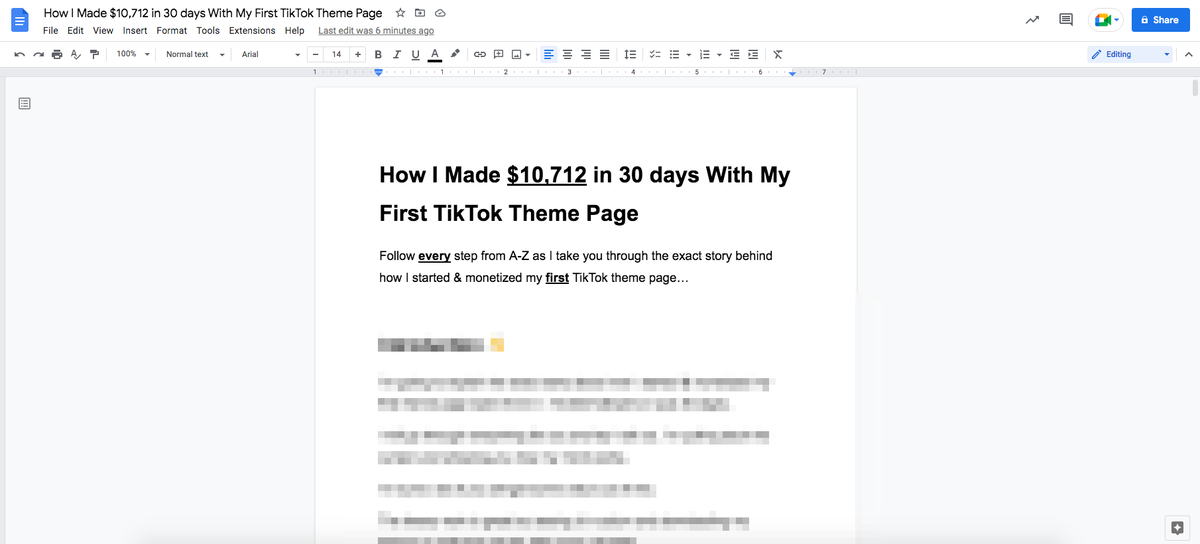This screenshot has width=1200, height=544.
Task: Select left align
Action: tap(549, 54)
